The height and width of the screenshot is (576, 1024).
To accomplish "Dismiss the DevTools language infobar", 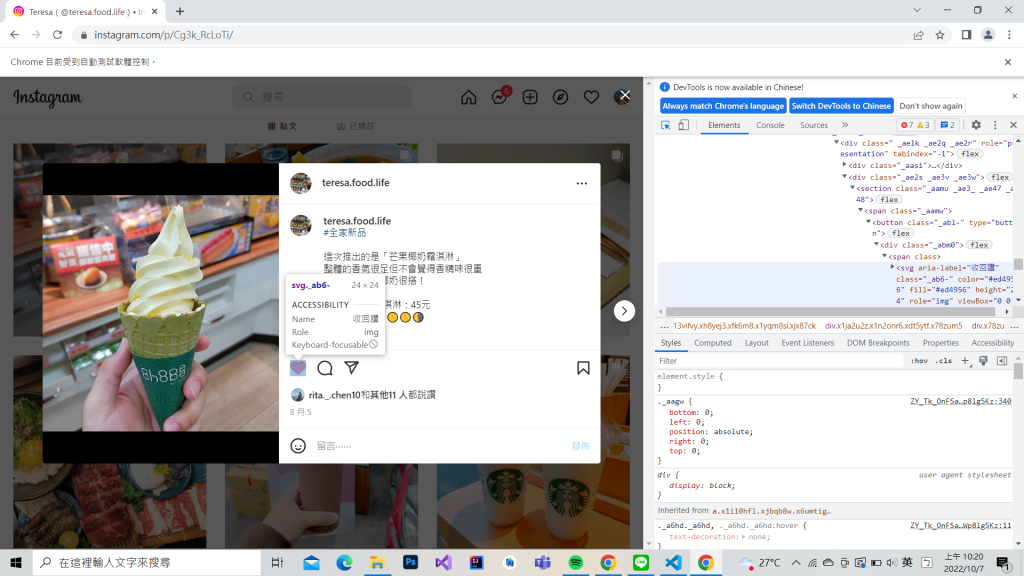I will (1014, 96).
